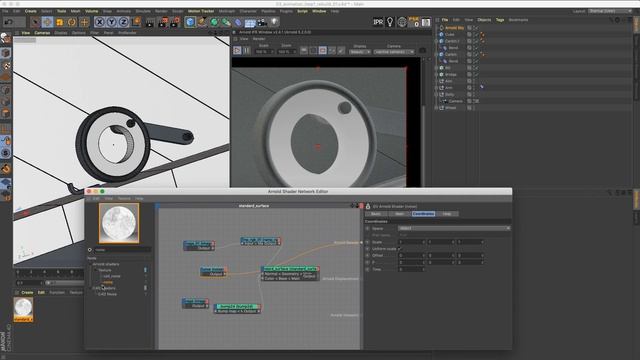The image size is (640, 360).
Task: Click the Light object bulb icon
Action: click(x=274, y=22)
